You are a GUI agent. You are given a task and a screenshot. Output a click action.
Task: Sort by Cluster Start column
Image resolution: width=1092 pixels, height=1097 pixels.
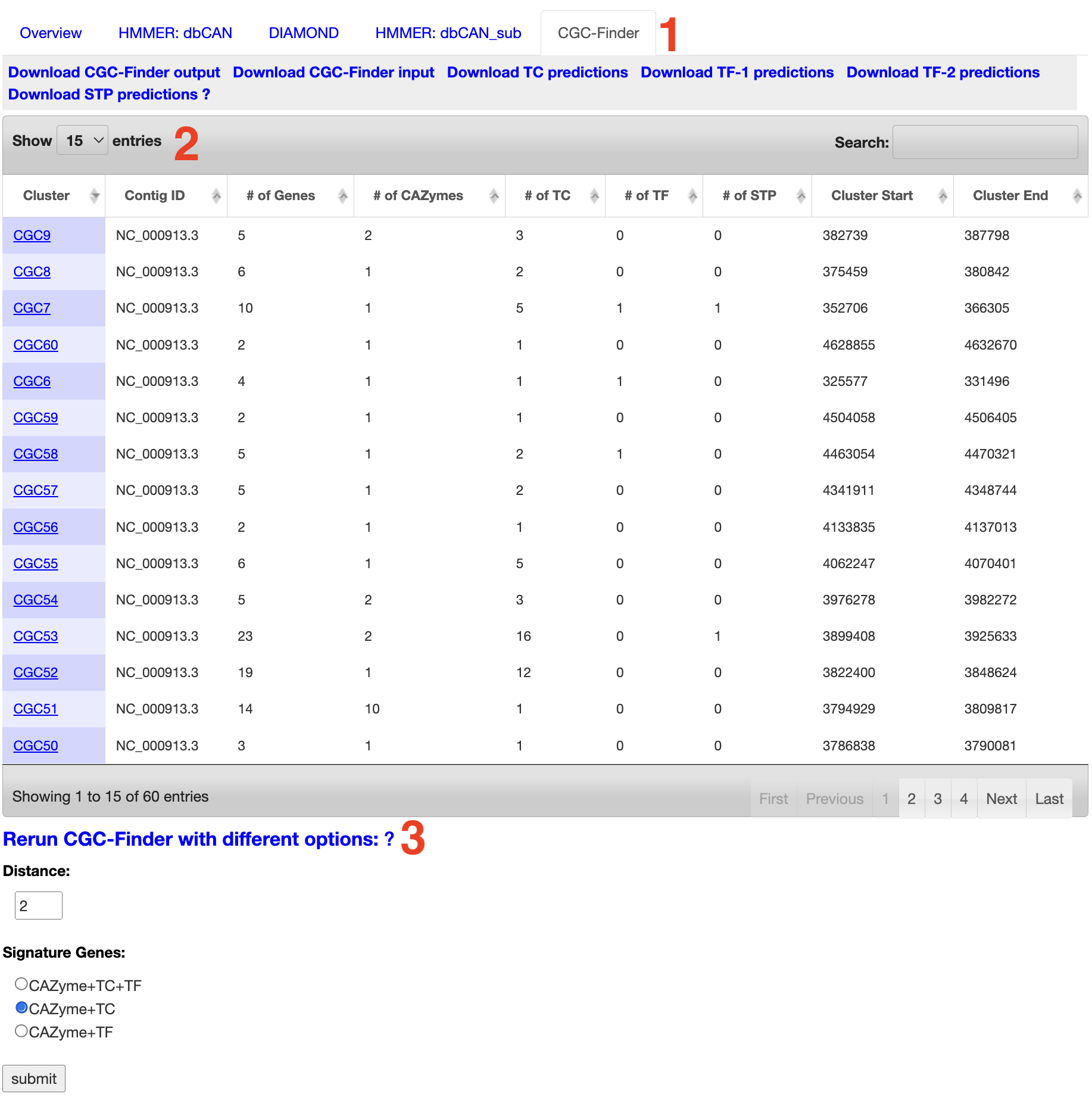943,195
